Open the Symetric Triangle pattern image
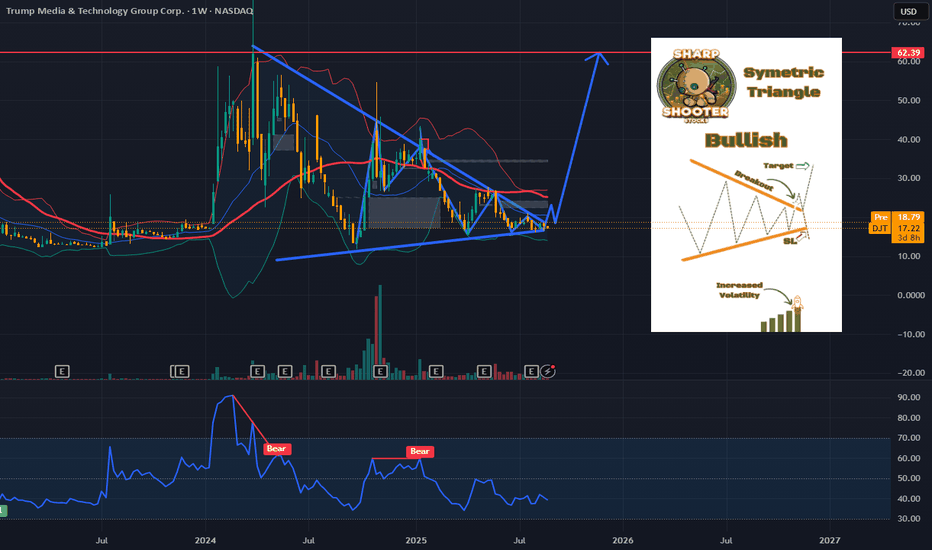 746,185
